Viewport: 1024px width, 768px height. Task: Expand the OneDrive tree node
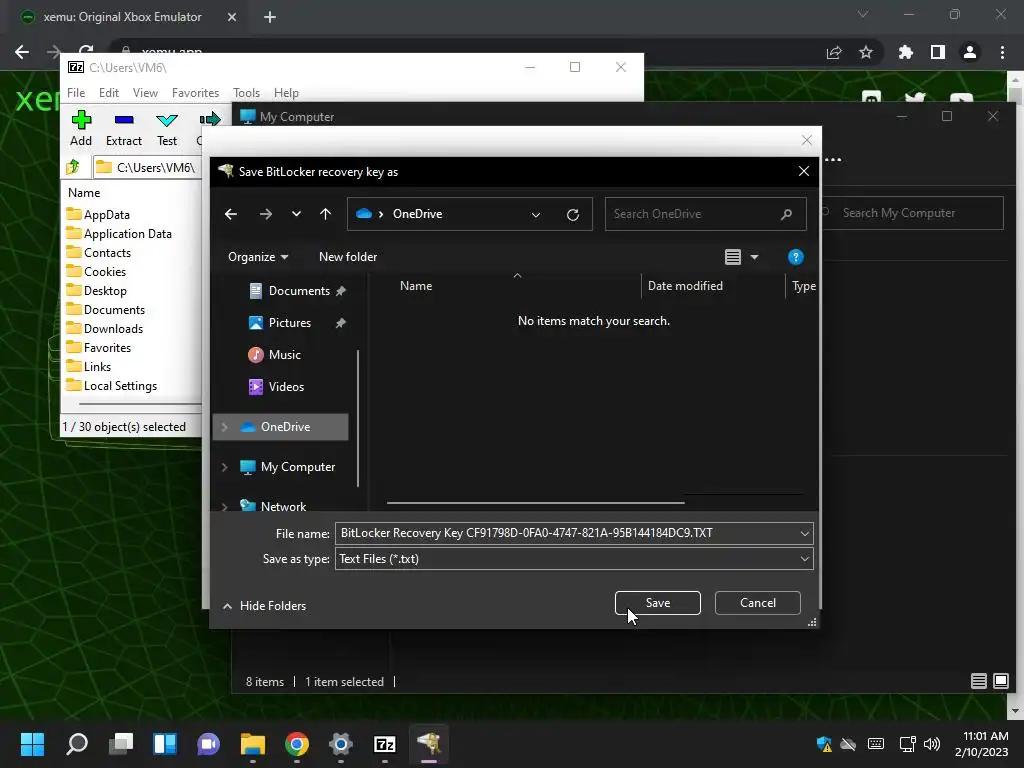click(225, 426)
